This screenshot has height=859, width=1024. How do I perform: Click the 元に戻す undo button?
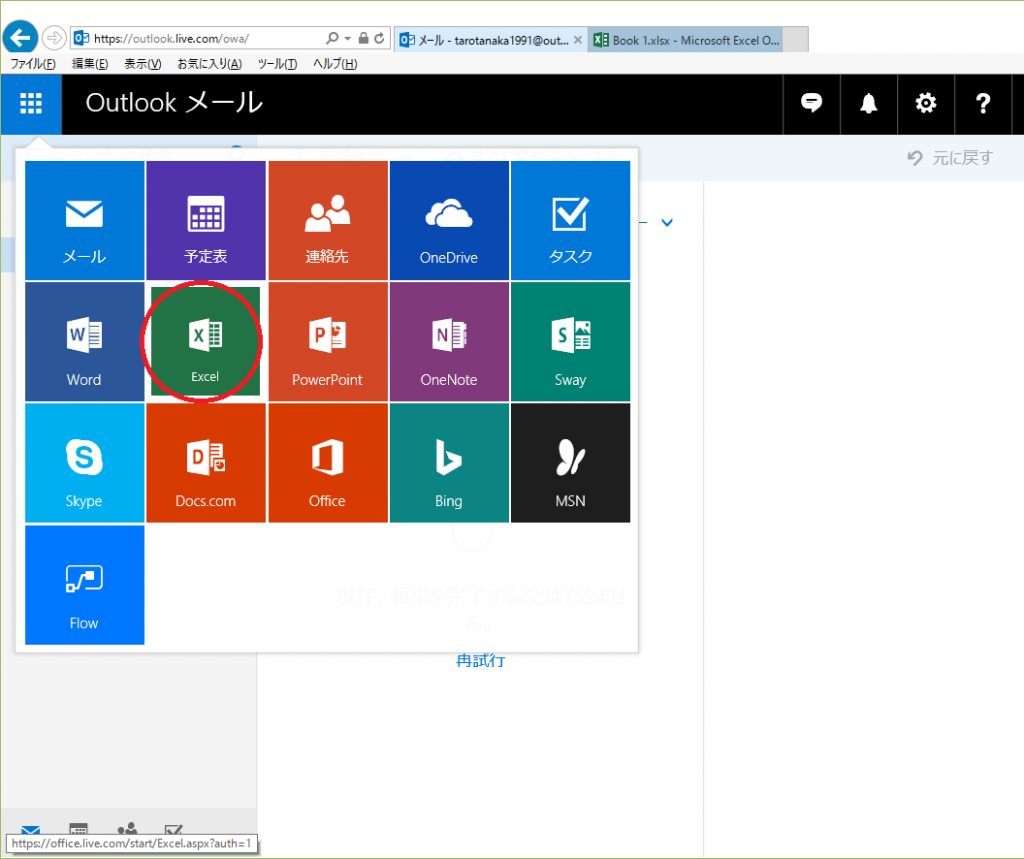(950, 157)
